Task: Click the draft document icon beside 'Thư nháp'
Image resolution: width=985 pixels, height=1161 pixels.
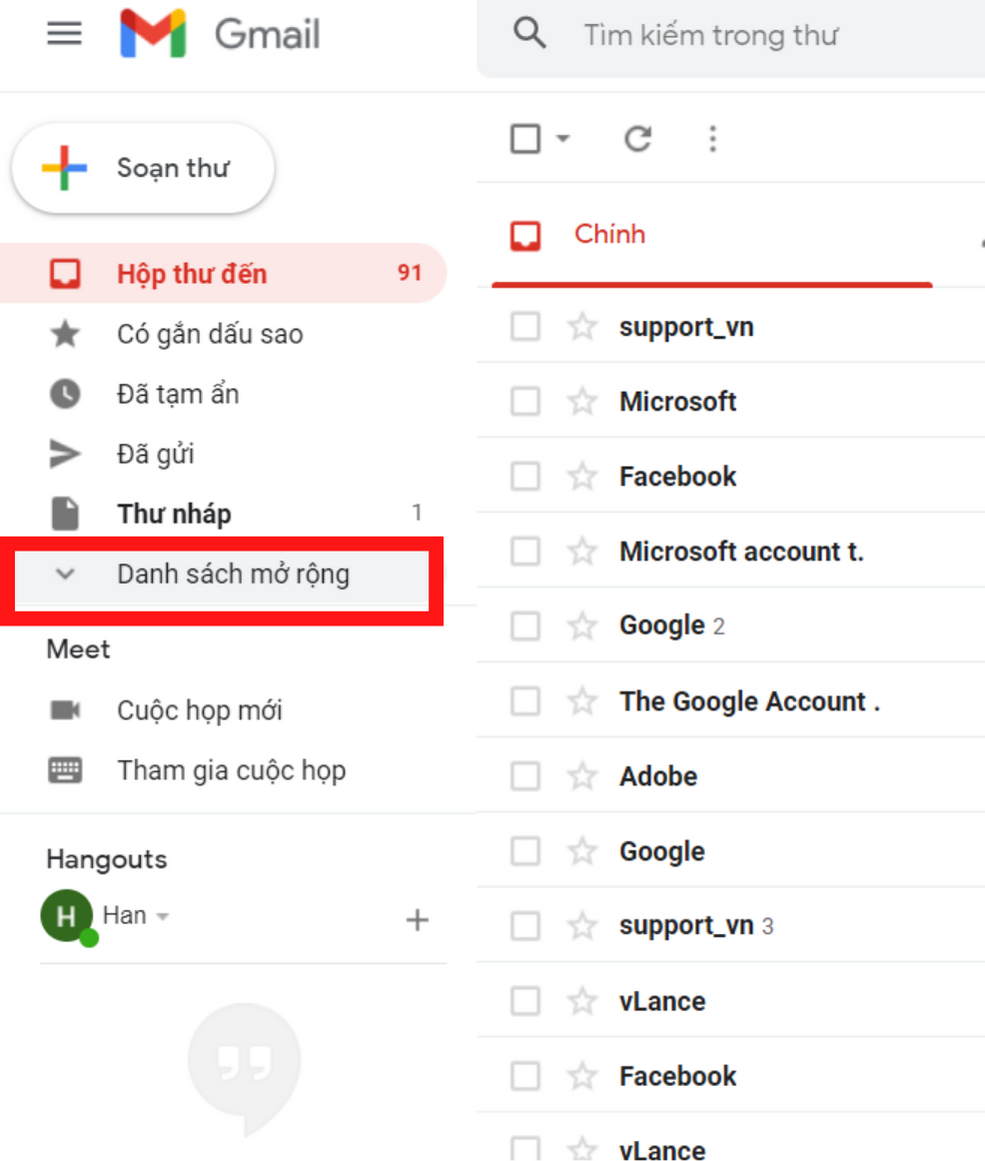Action: coord(65,513)
